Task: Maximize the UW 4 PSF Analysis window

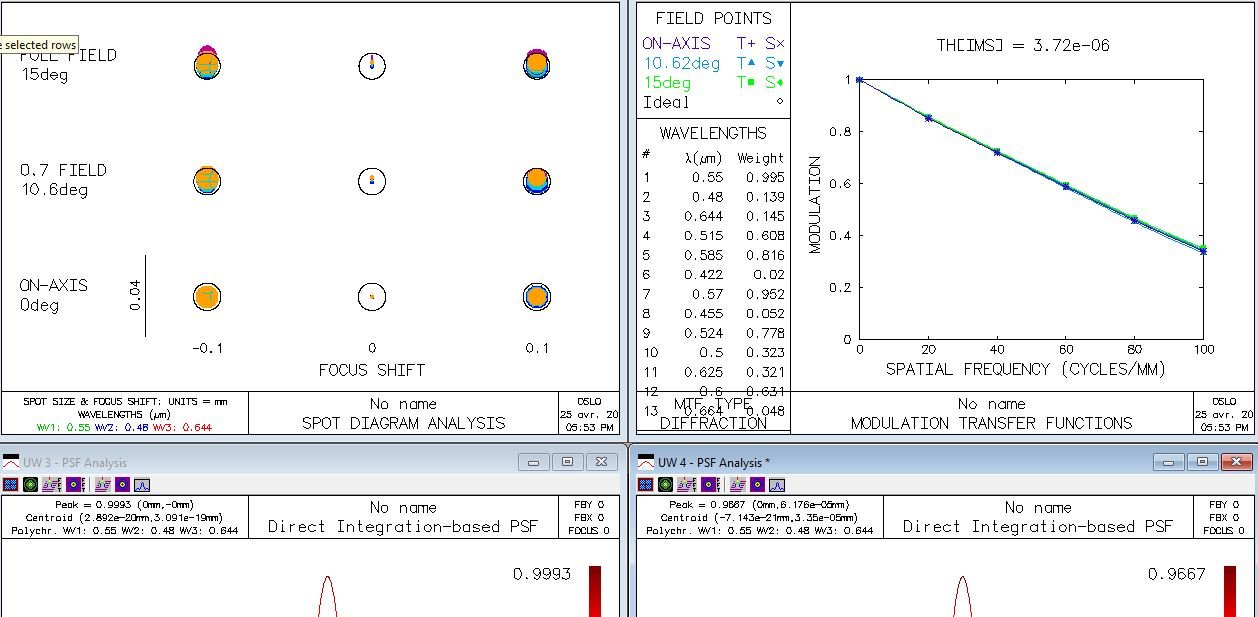Action: 1202,462
